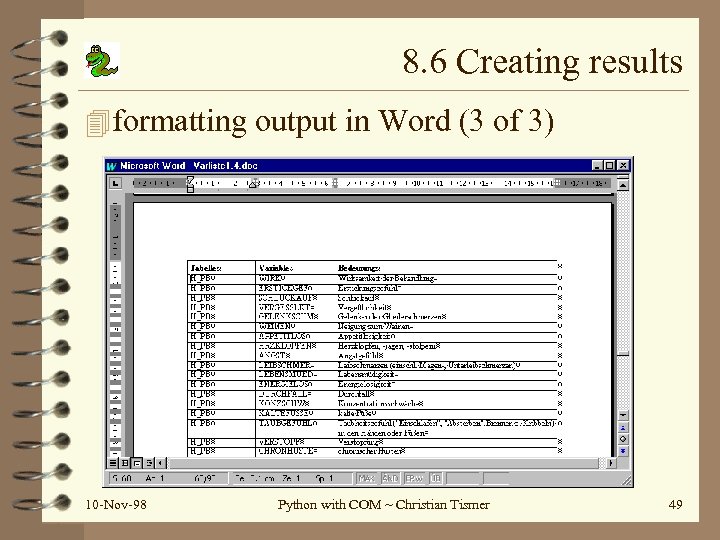Click the Word icon in the title bar
The width and height of the screenshot is (720, 540).
click(112, 166)
